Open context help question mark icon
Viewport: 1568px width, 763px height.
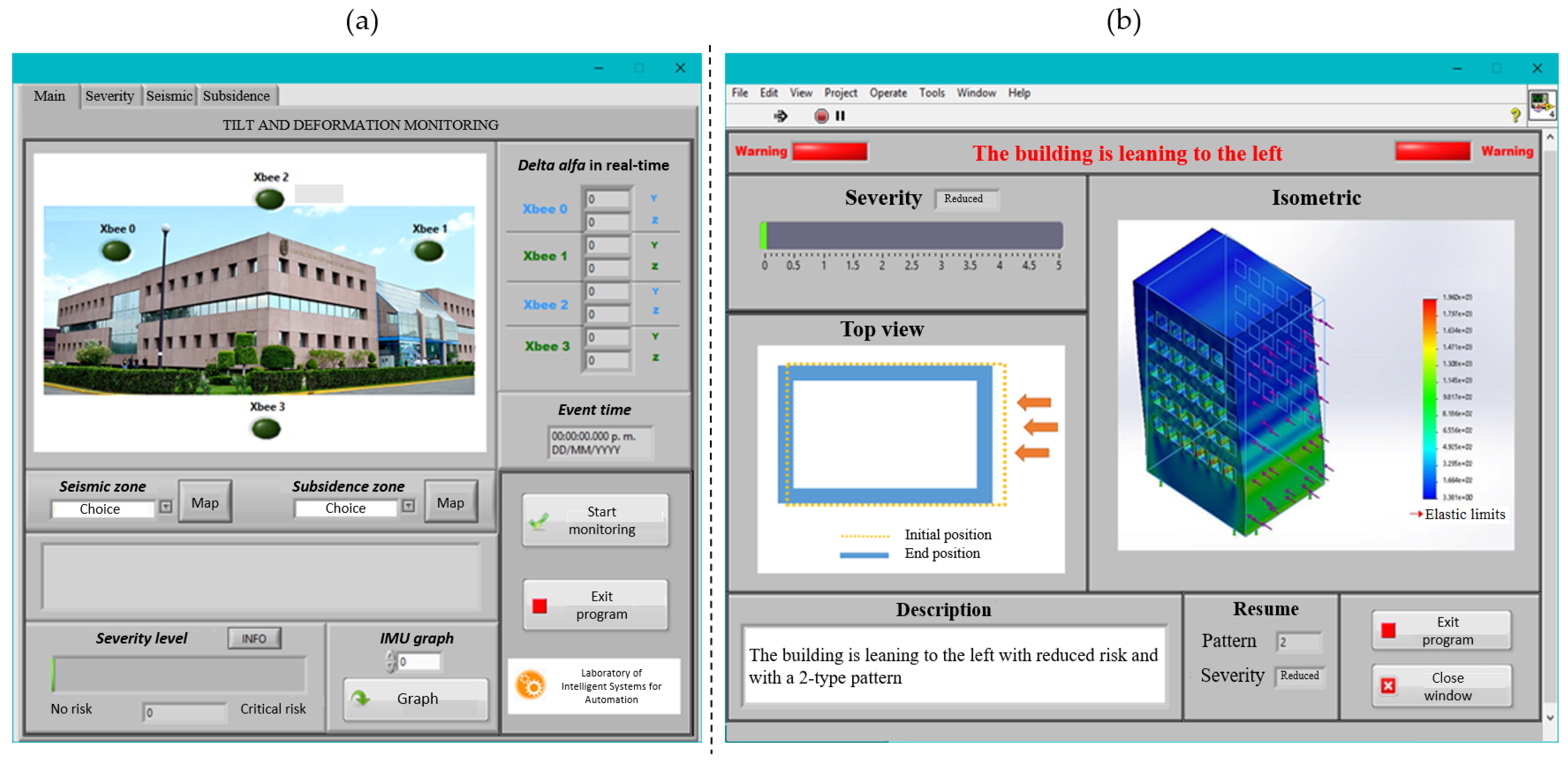(1515, 115)
